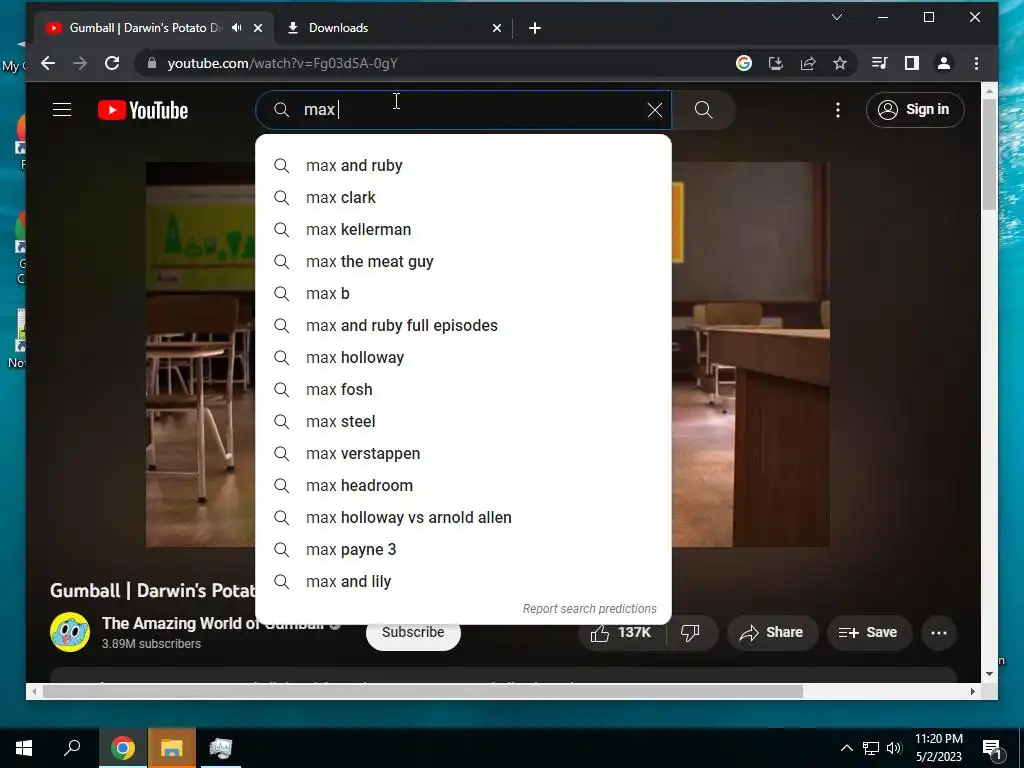
Task: Open Gumball channel avatar
Action: (70, 632)
